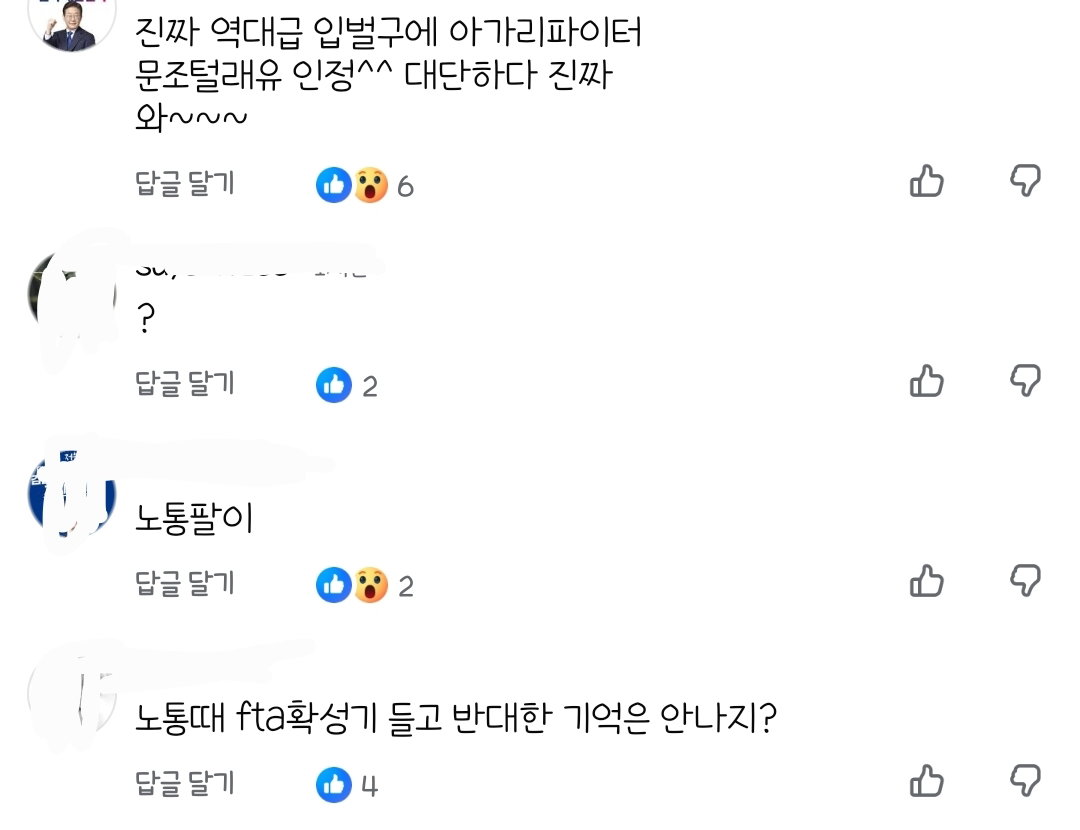The height and width of the screenshot is (830, 1080).
Task: Click 답글 달기 under the '?' comment
Action: pos(185,383)
